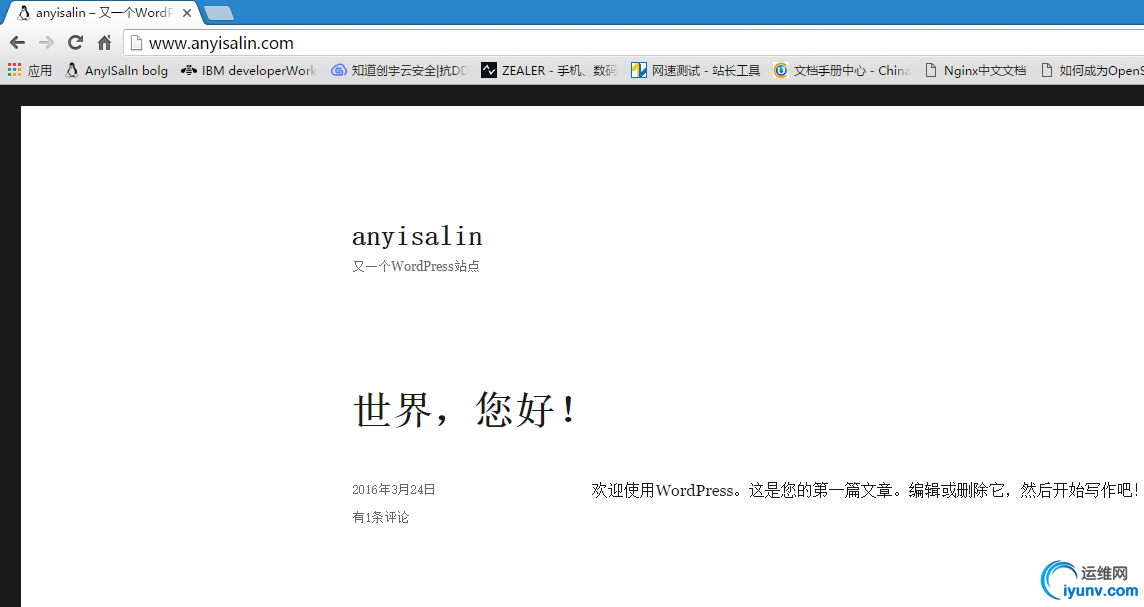Image resolution: width=1144 pixels, height=607 pixels.
Task: Open the AnyISaln bolg bookmark
Action: [117, 70]
